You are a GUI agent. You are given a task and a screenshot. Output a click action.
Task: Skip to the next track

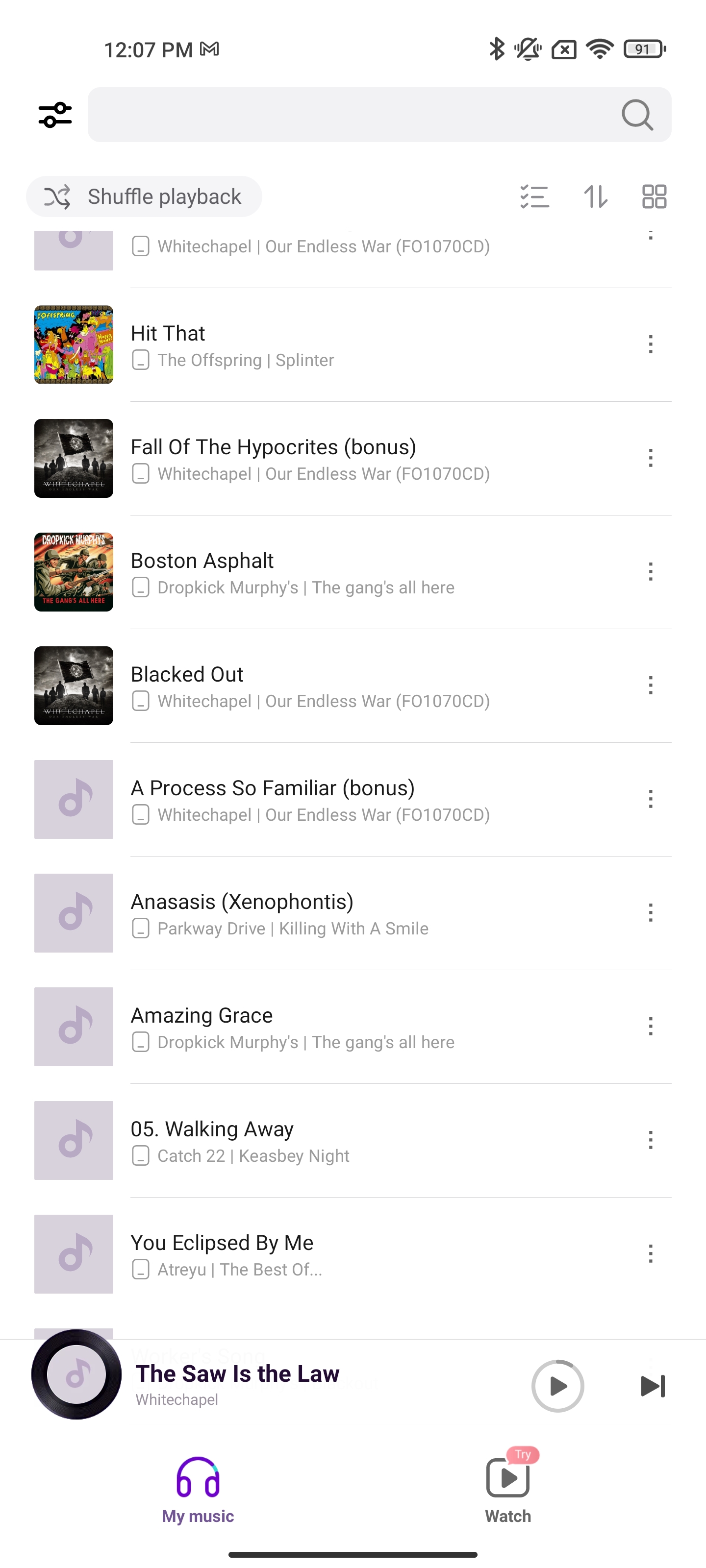click(653, 1385)
